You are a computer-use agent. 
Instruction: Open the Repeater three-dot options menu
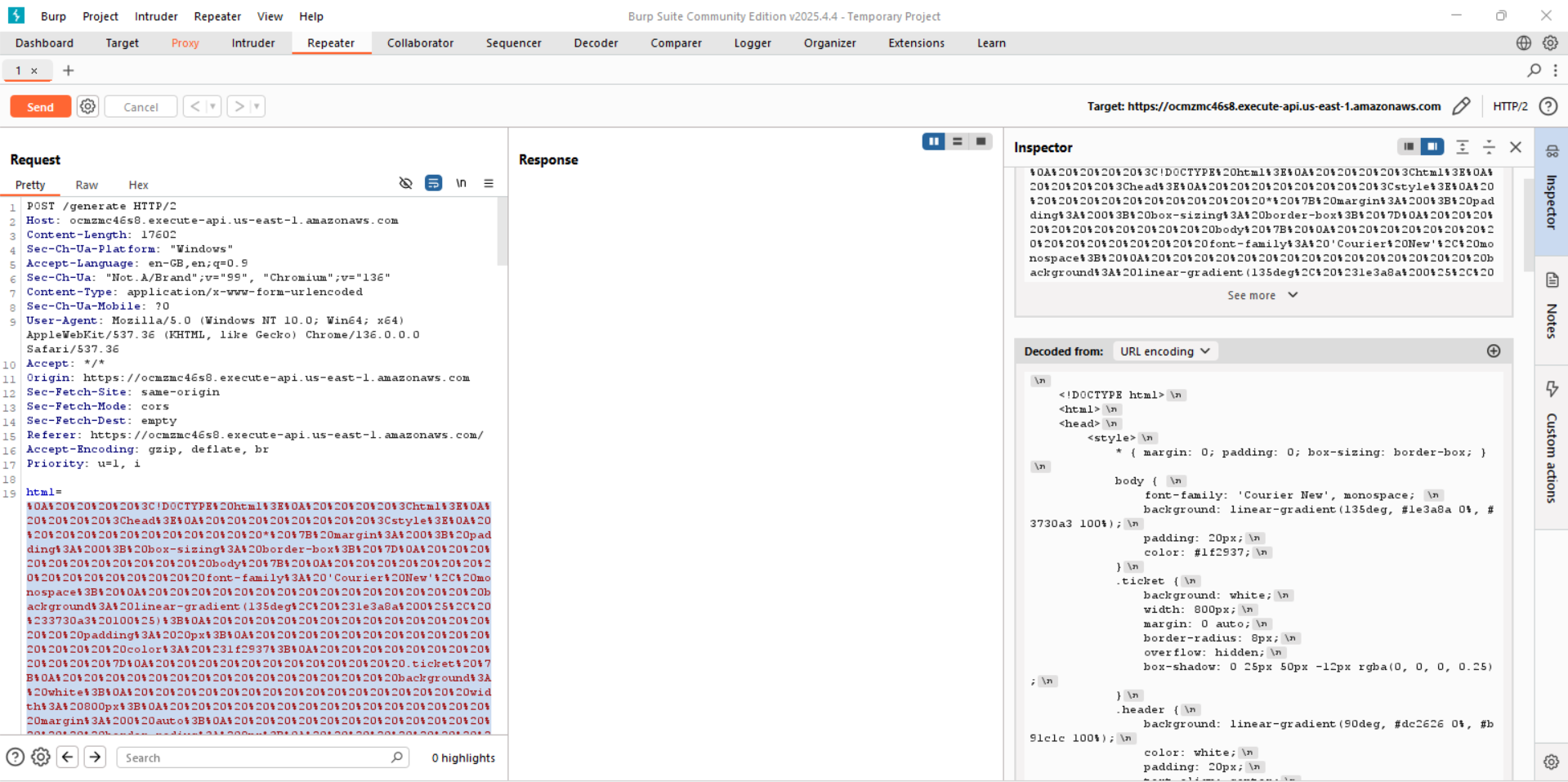[1556, 70]
